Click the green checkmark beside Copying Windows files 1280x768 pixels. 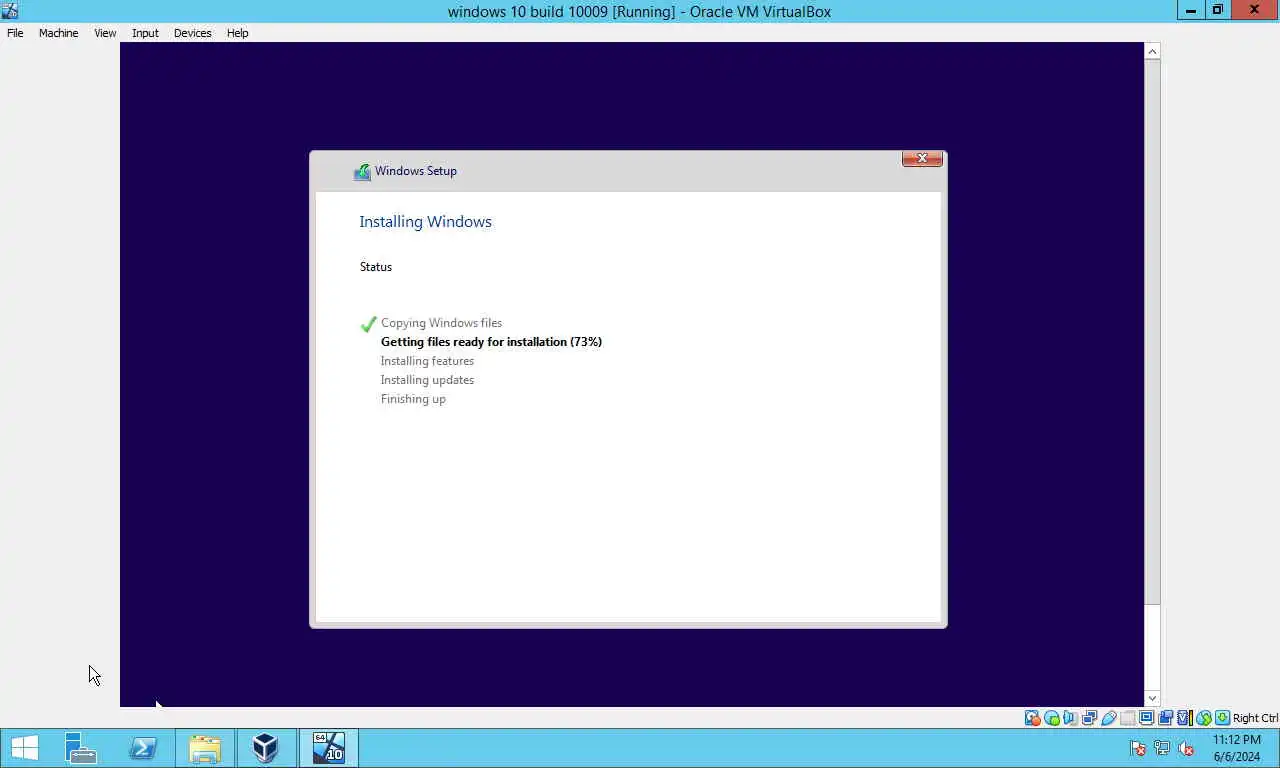click(368, 324)
